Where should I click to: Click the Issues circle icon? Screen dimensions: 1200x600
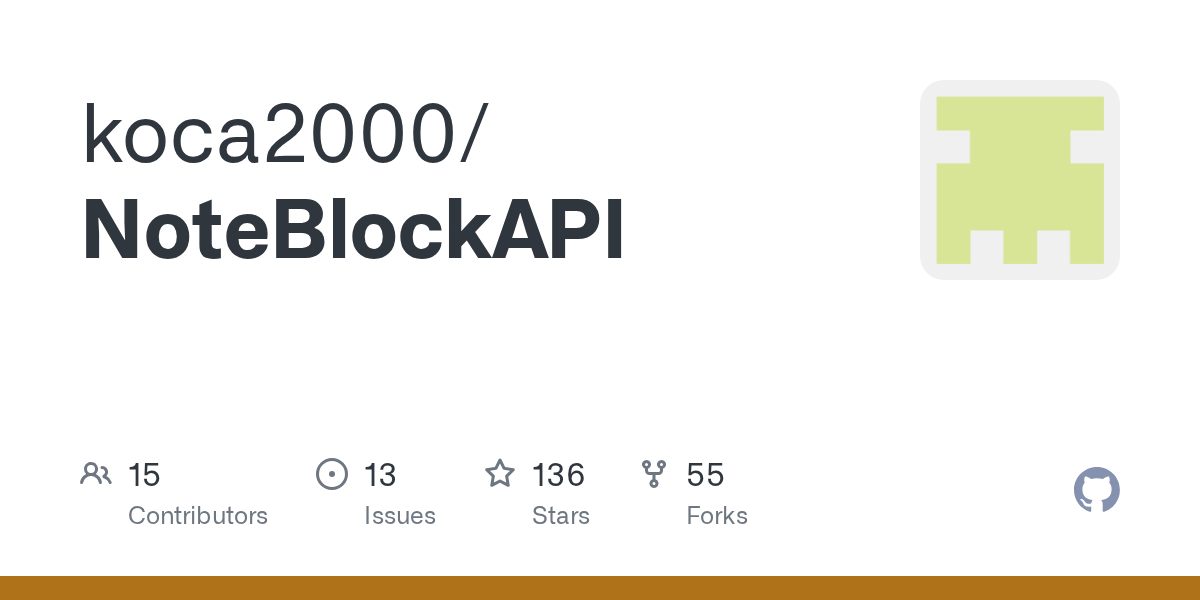tap(332, 474)
